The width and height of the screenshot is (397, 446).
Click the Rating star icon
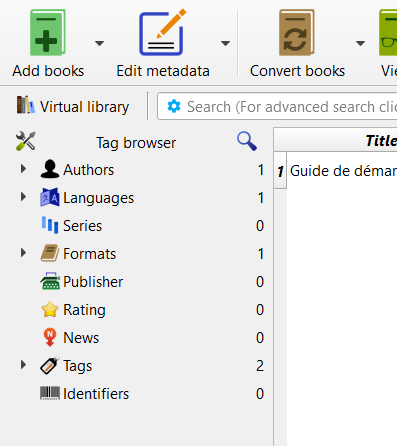(50, 309)
